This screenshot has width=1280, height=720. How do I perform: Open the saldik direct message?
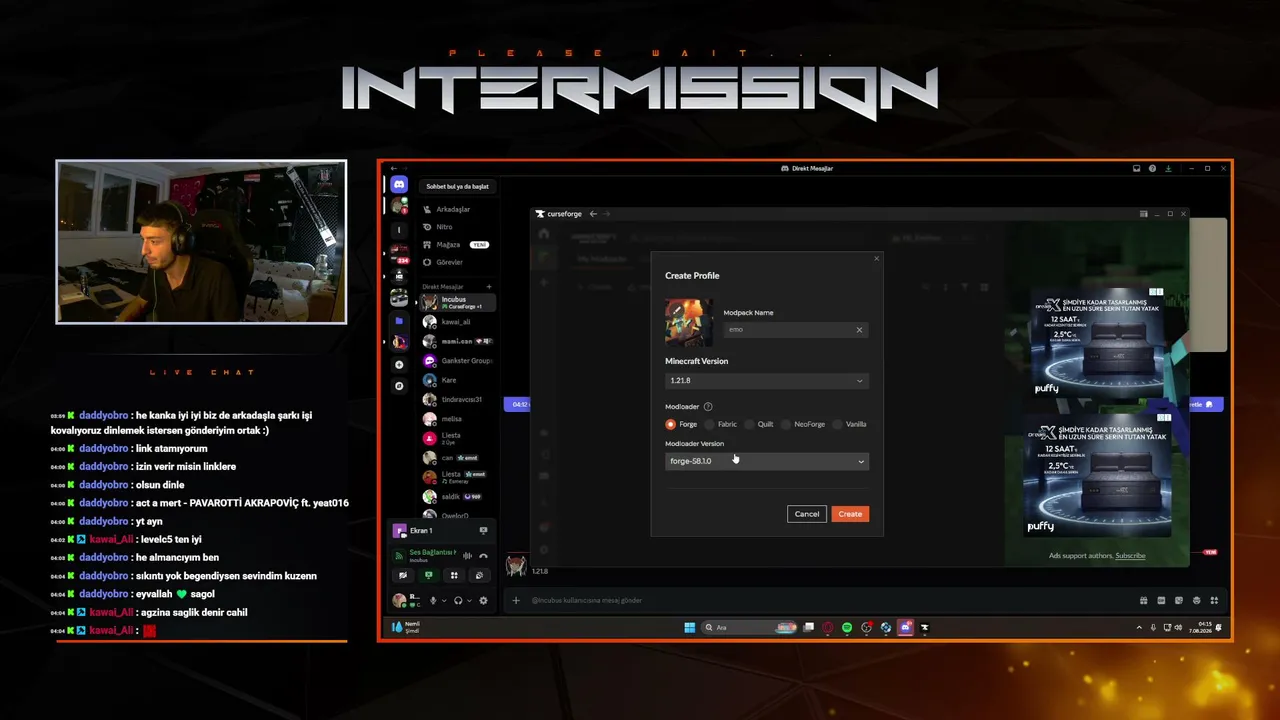coord(457,496)
